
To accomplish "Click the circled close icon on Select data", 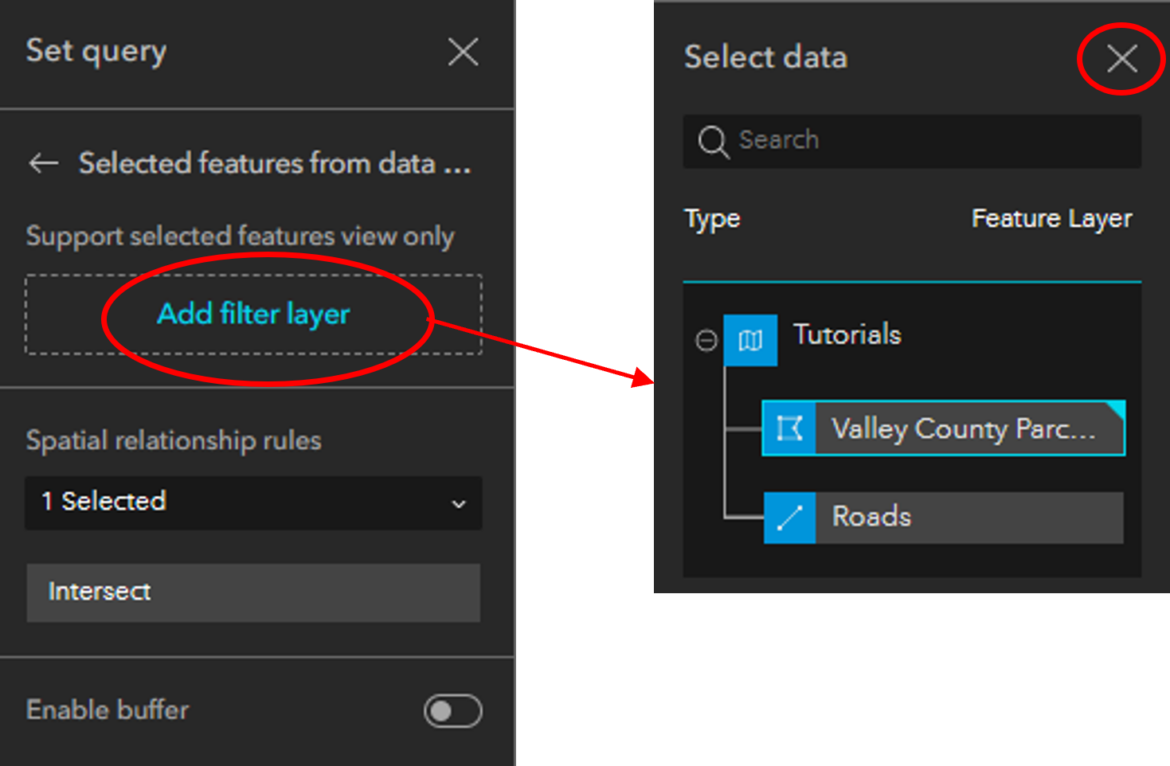I will [x=1120, y=58].
